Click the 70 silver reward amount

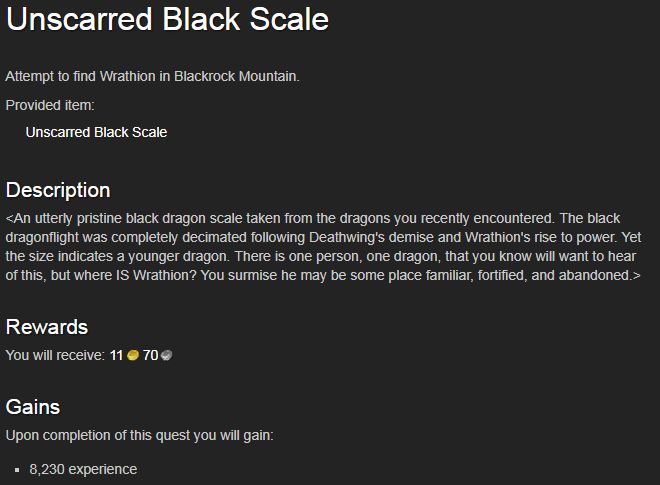coord(150,355)
